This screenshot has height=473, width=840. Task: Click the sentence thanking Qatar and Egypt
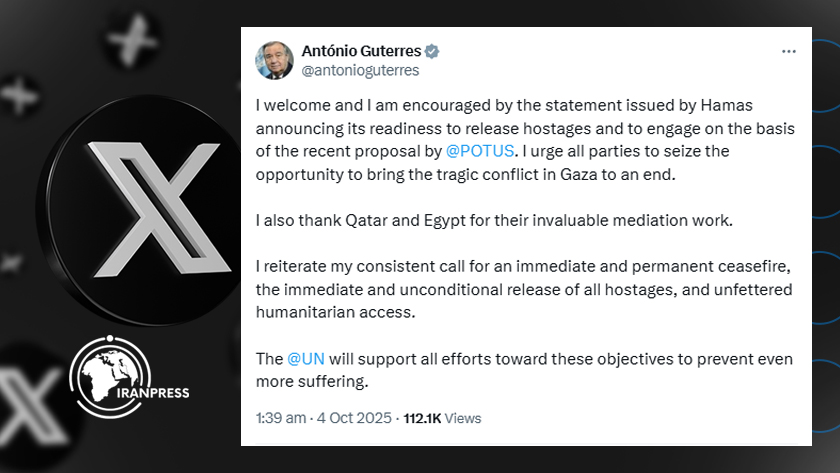pyautogui.click(x=495, y=220)
